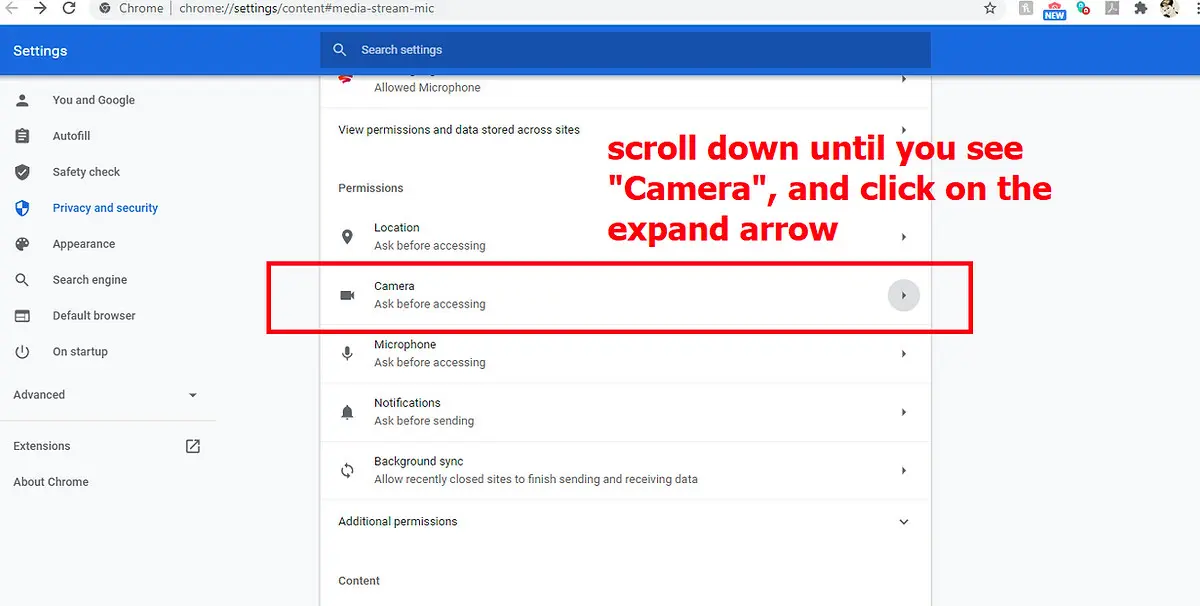Click About Chrome in the sidebar

point(50,481)
